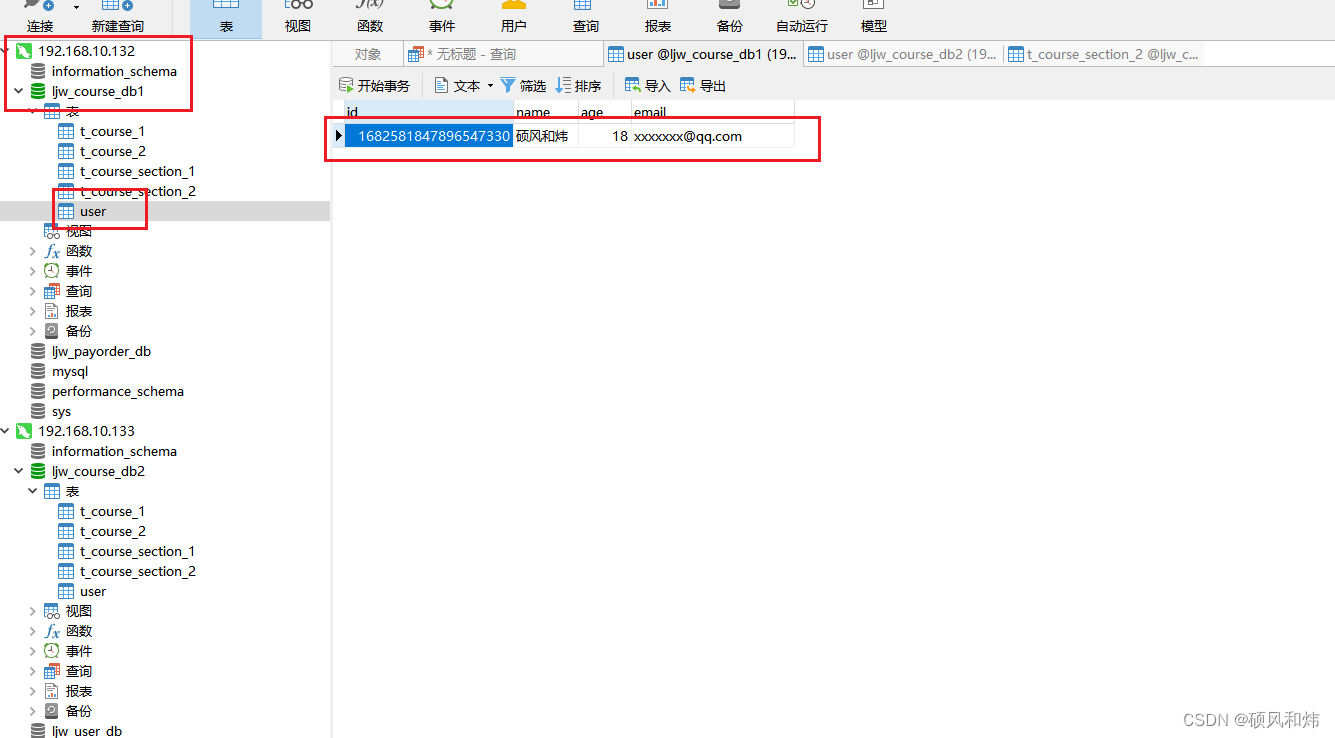Select the 查询 toolbar button

(x=586, y=17)
